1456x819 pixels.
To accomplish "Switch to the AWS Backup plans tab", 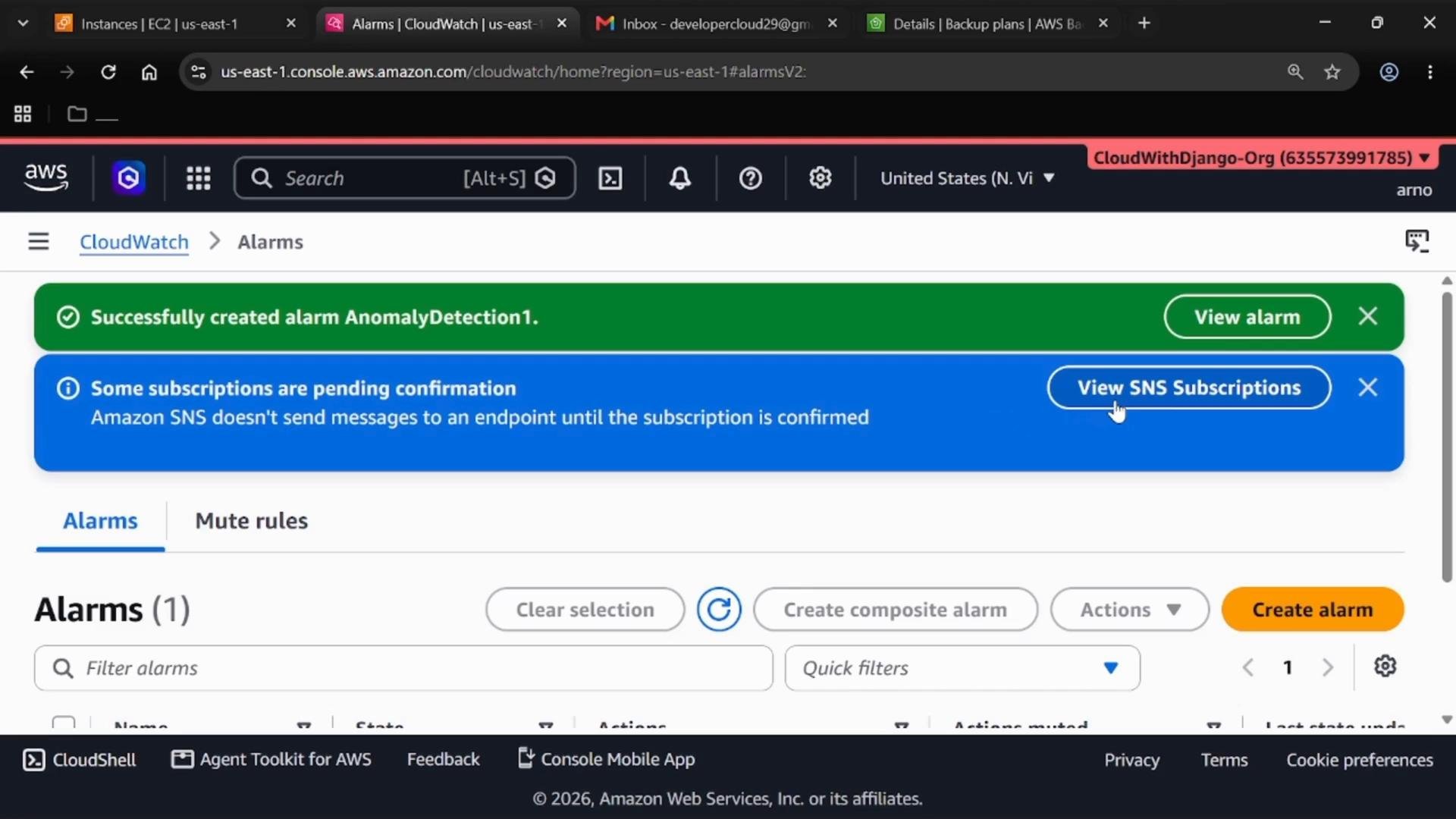I will [x=987, y=24].
